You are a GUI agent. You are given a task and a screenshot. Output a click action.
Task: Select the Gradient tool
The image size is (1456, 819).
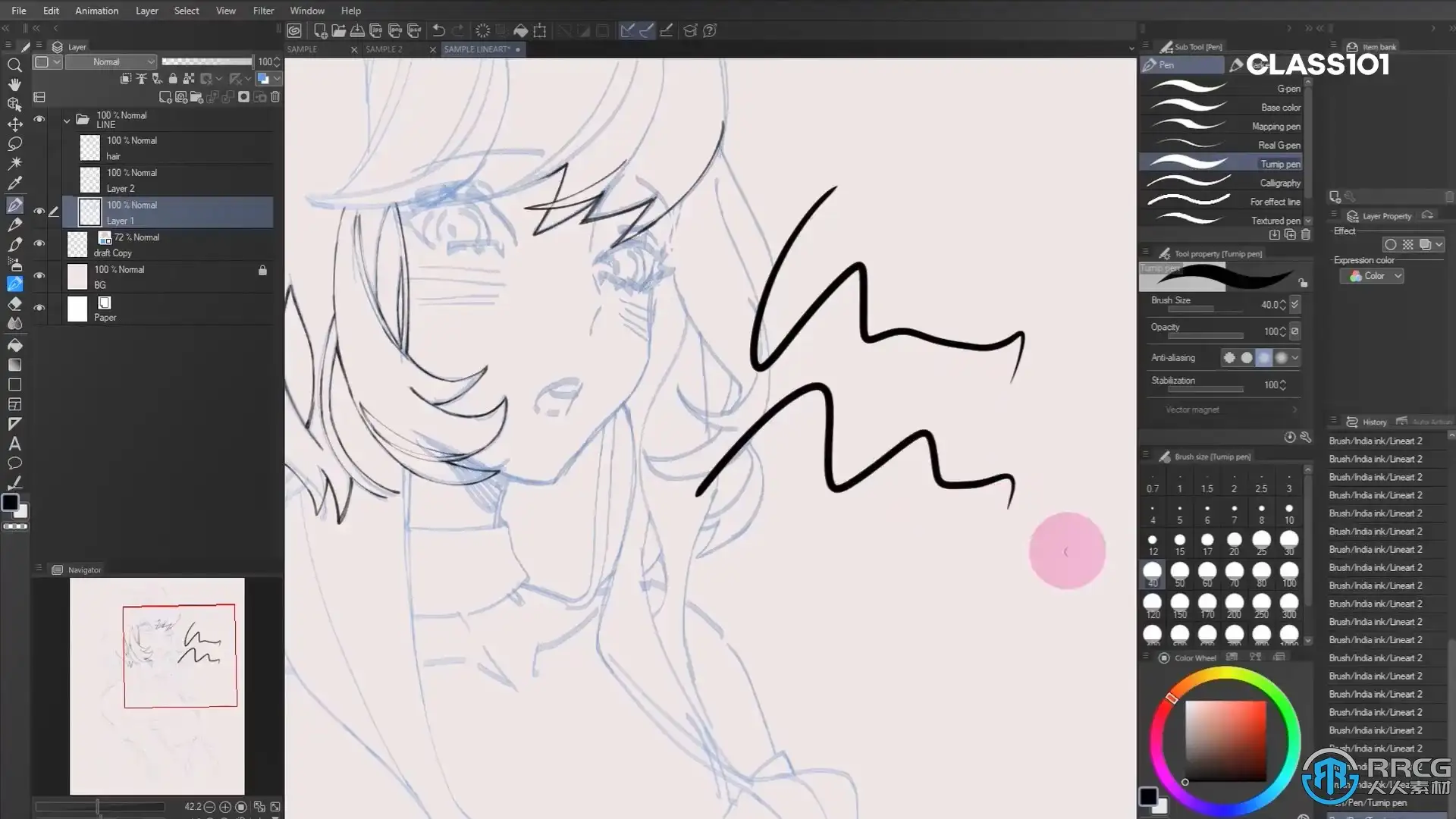click(14, 365)
